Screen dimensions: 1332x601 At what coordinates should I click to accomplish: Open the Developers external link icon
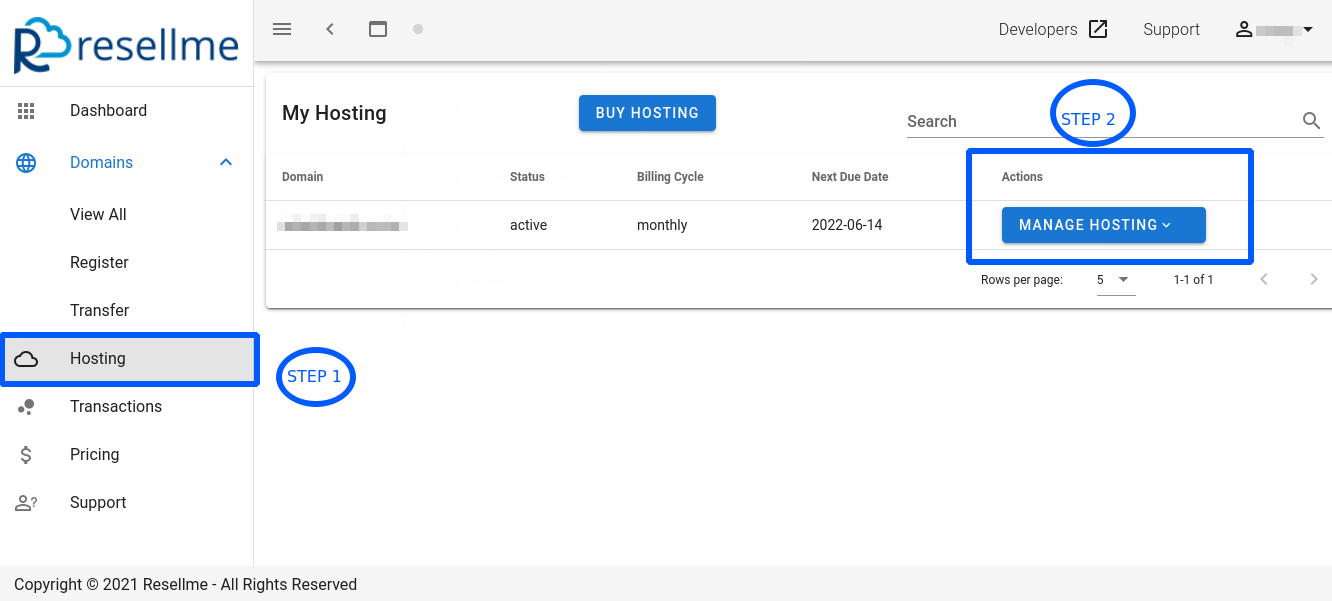tap(1098, 29)
